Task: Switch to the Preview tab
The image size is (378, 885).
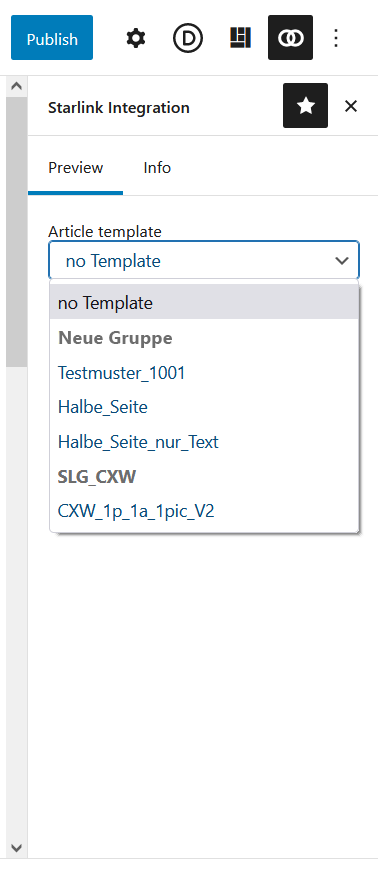Action: [76, 168]
